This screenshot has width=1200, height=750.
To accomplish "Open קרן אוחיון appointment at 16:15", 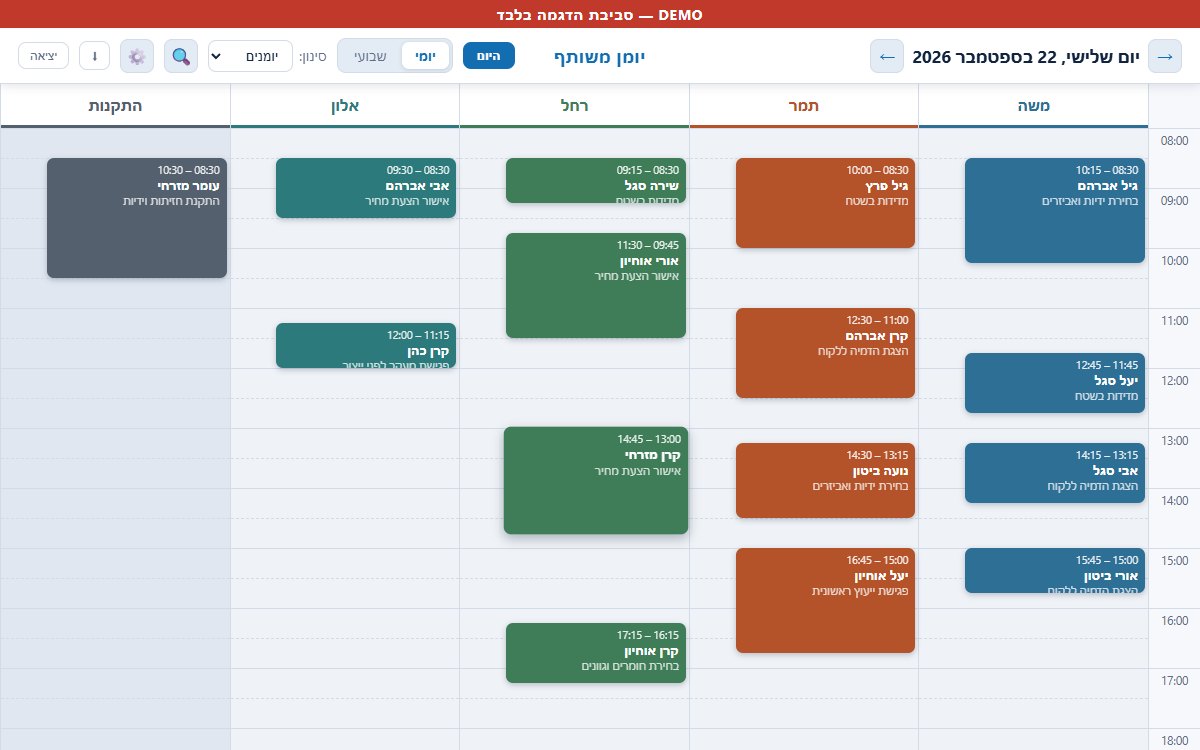I will pyautogui.click(x=596, y=653).
